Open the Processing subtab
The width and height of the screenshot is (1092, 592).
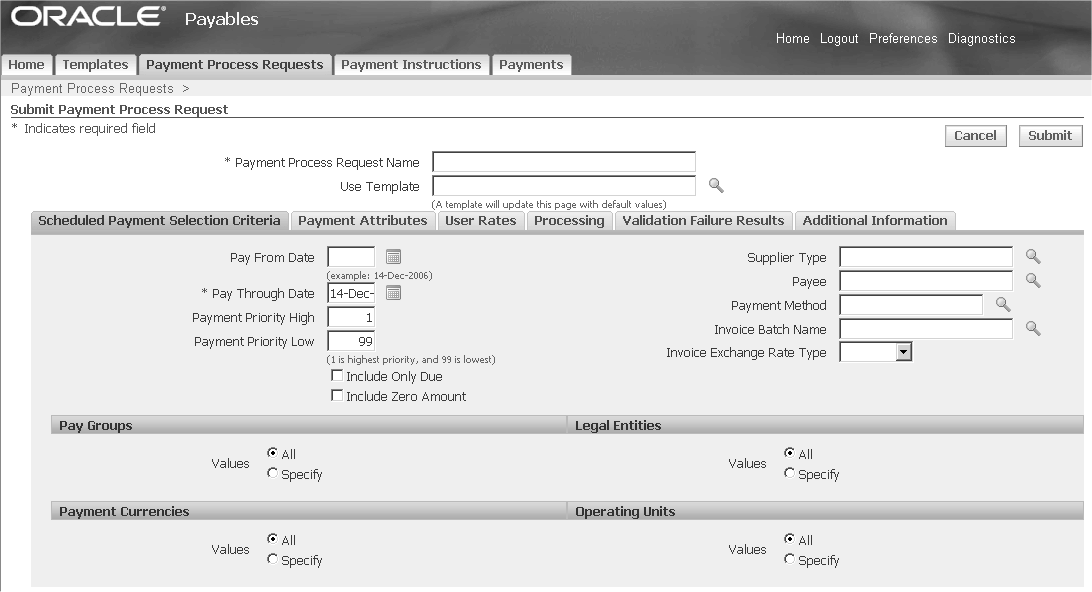pos(569,221)
